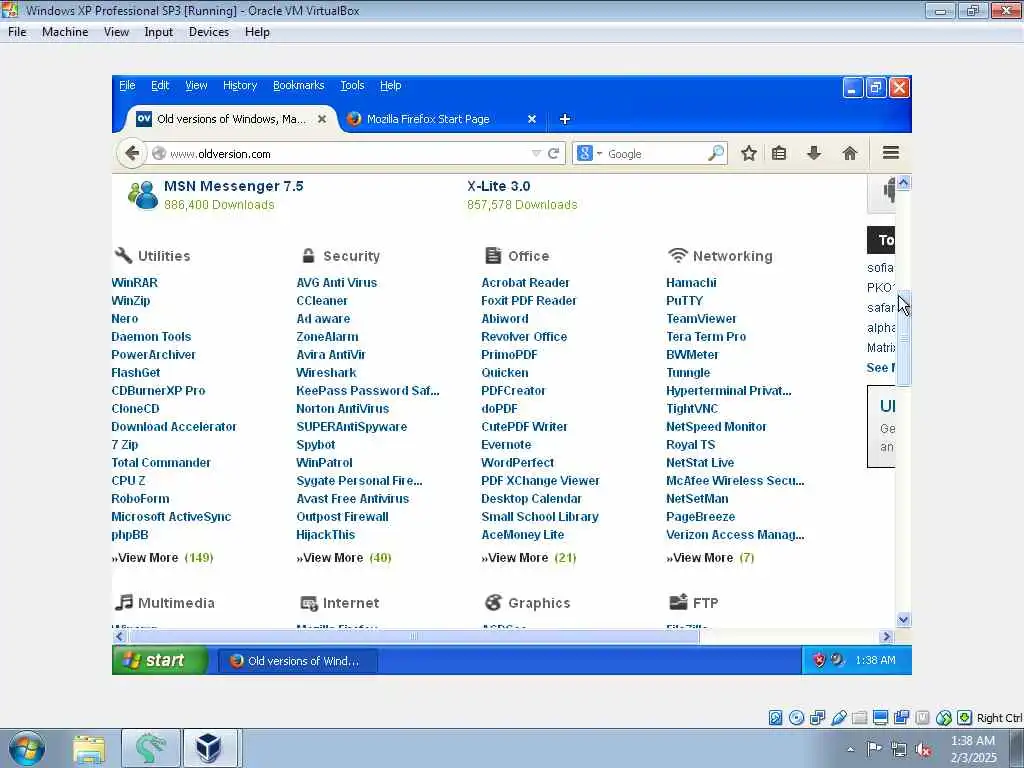Open the TeamViewer link under Networking

click(x=701, y=319)
